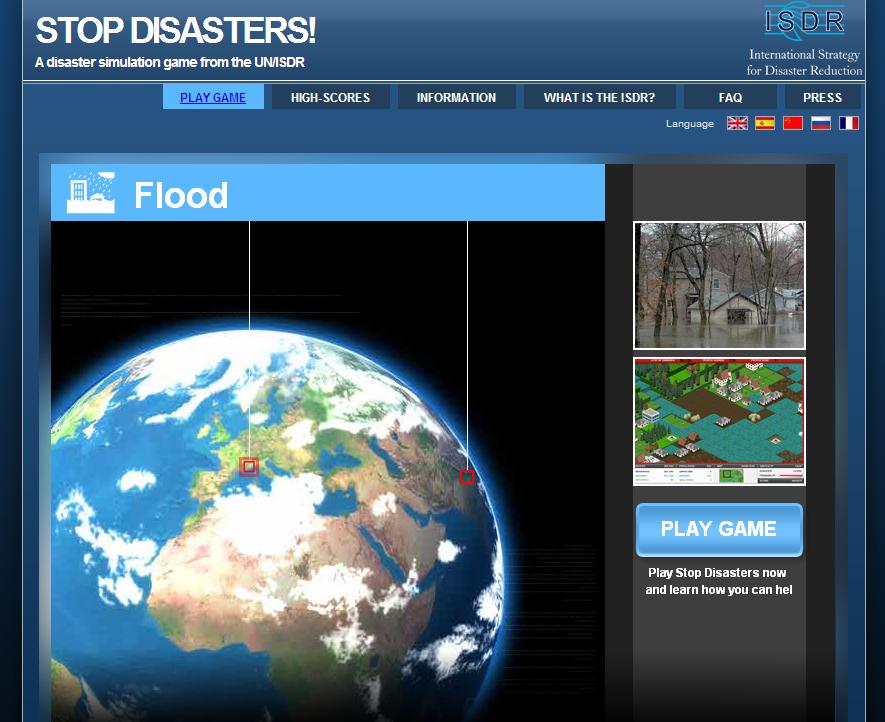Select the French language flag

pos(849,123)
